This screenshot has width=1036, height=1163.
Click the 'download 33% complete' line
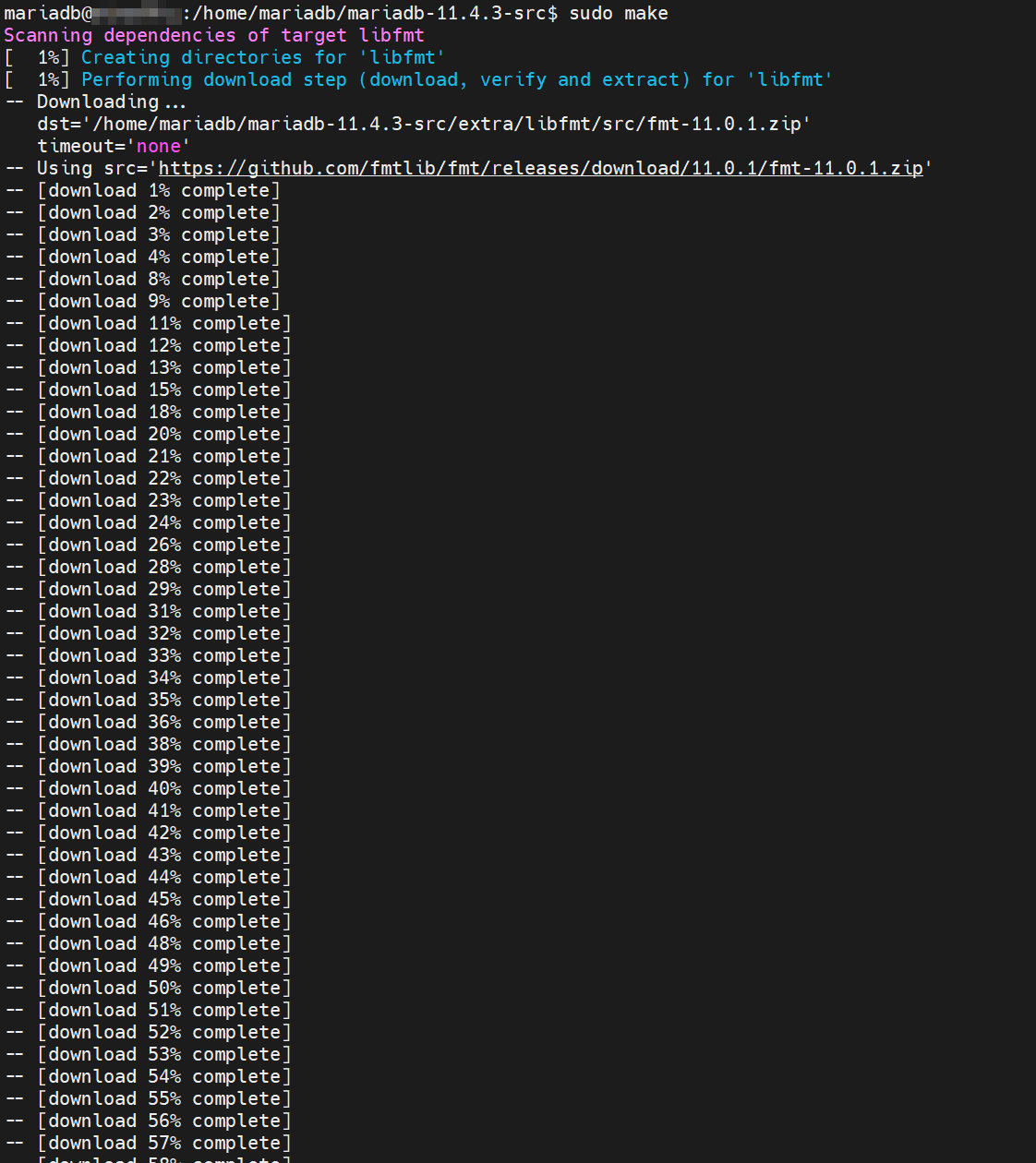pyautogui.click(x=149, y=656)
